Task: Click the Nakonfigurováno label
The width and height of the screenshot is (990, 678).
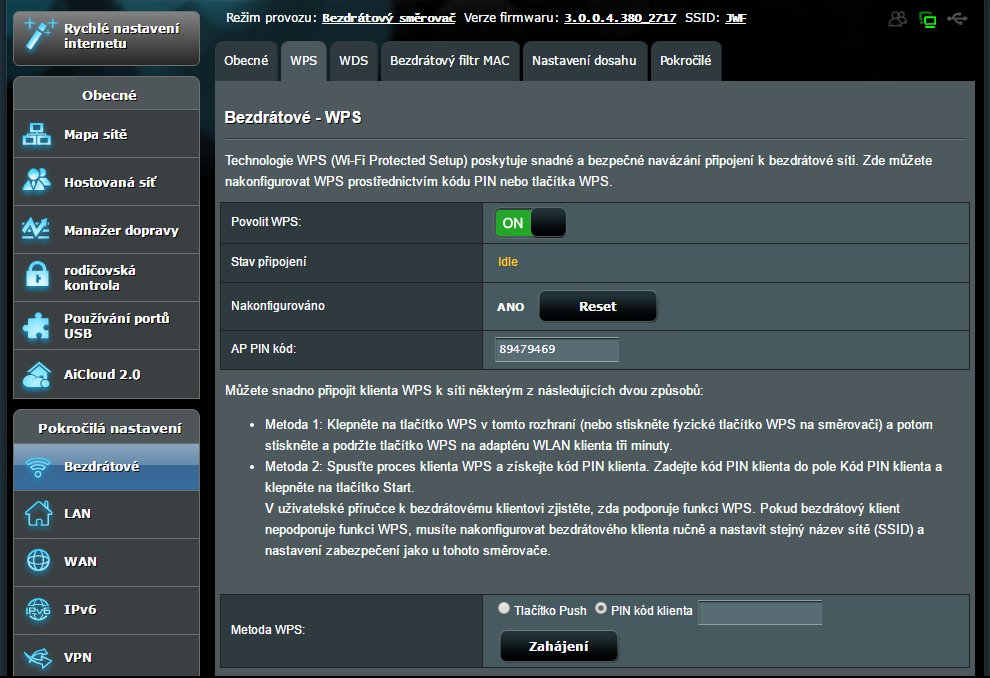Action: point(278,306)
